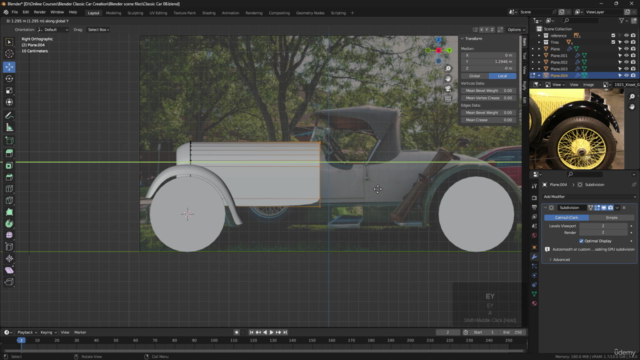This screenshot has height=360, width=640.
Task: Disable render camera icon for Plane.002
Action: coord(633,62)
